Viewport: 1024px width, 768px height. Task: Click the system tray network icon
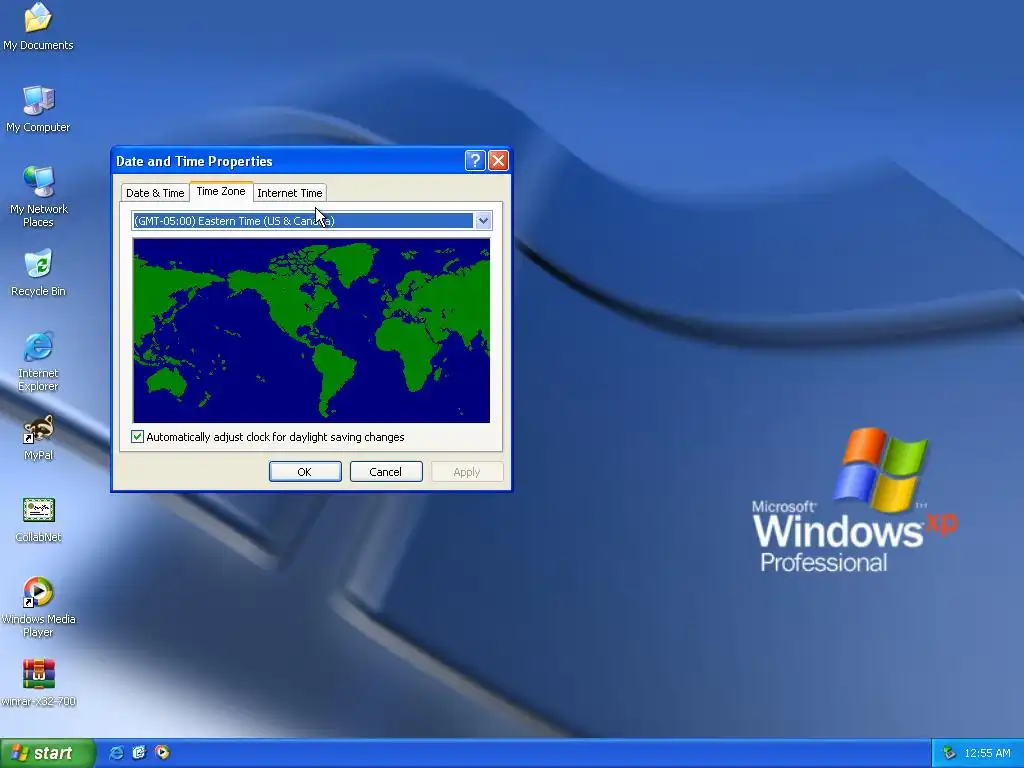pos(949,754)
